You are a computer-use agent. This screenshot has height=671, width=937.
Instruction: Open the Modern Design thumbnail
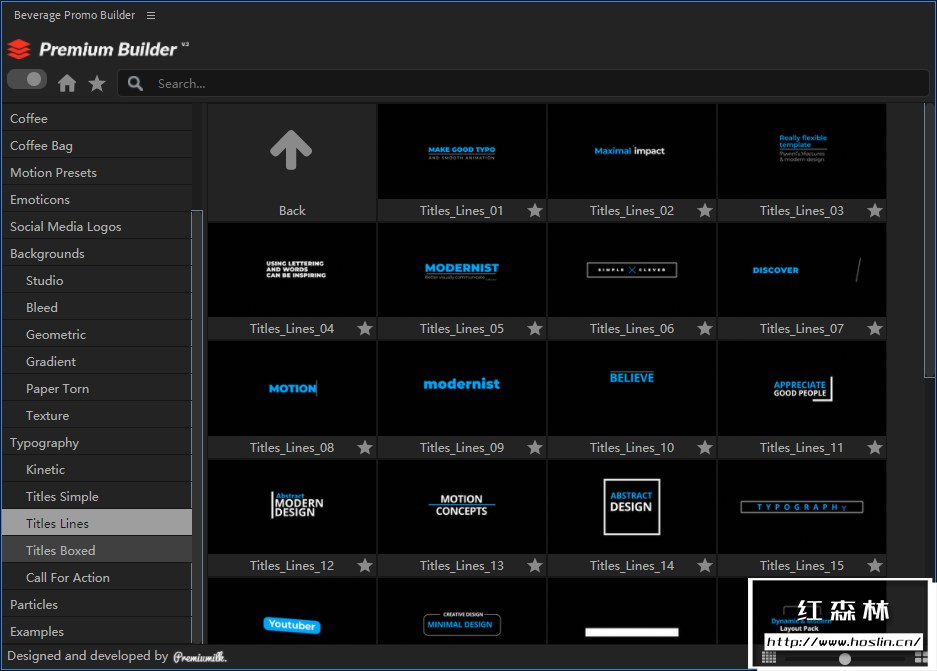point(292,507)
